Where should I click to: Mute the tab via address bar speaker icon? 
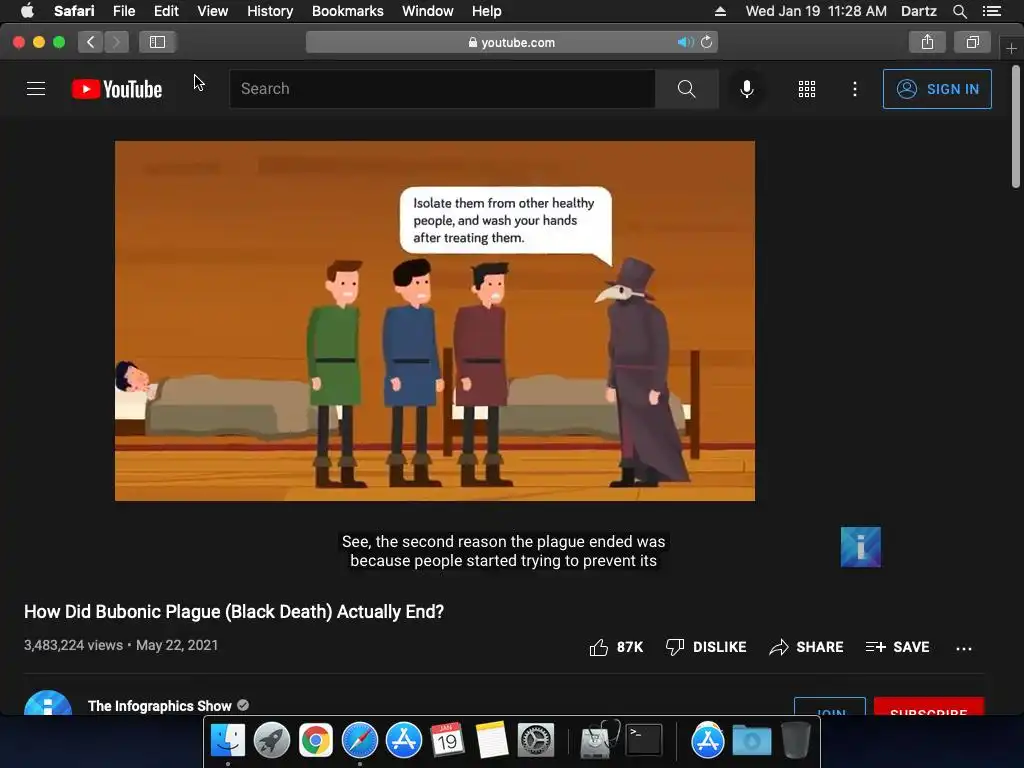point(684,42)
